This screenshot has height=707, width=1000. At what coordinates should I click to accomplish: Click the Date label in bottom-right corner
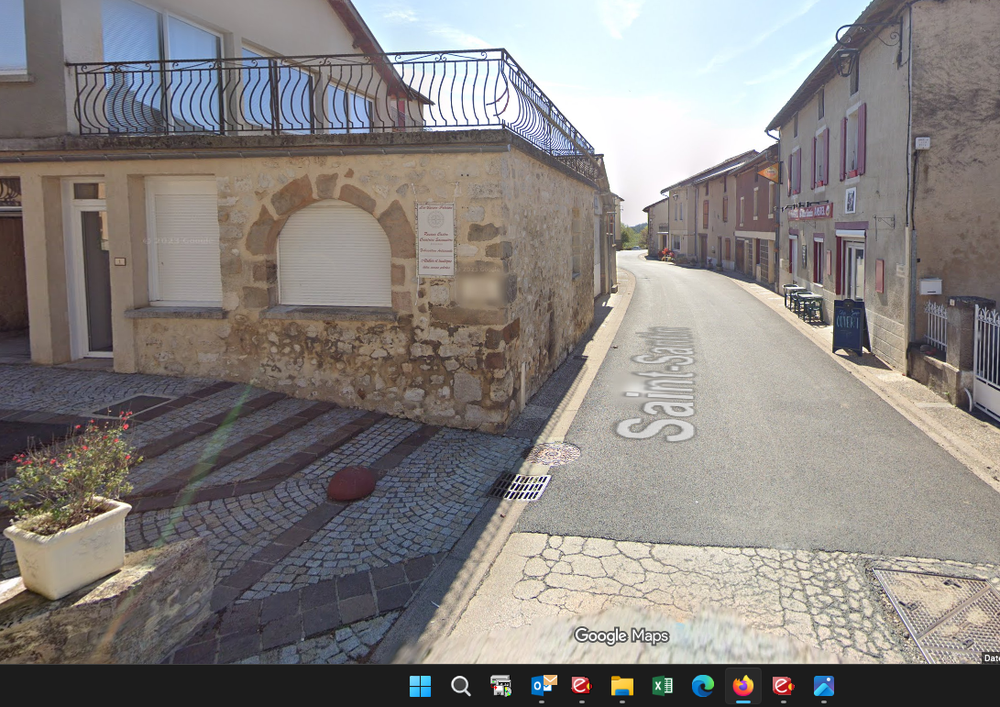pos(990,658)
